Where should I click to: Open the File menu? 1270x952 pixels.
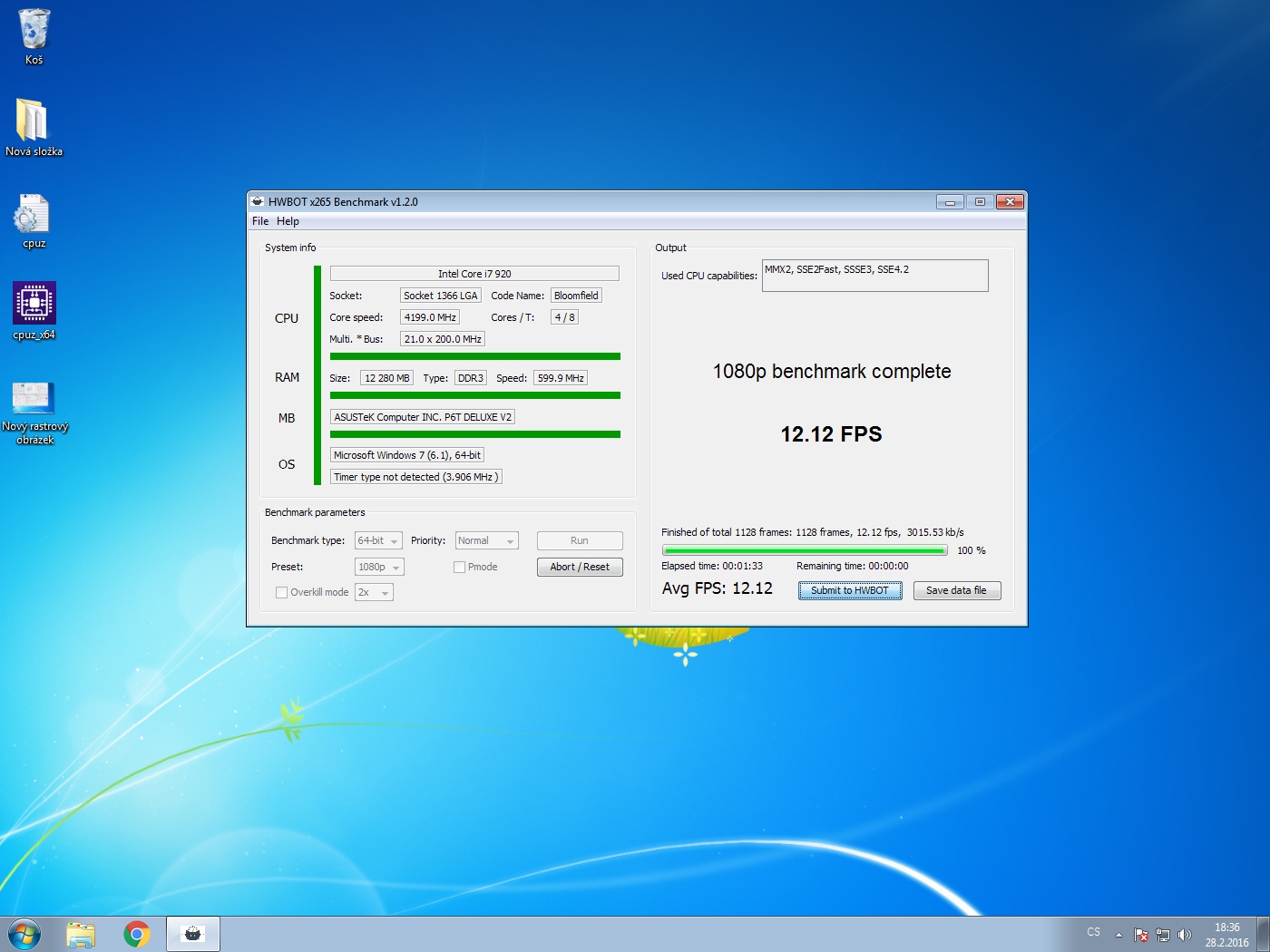(x=260, y=221)
